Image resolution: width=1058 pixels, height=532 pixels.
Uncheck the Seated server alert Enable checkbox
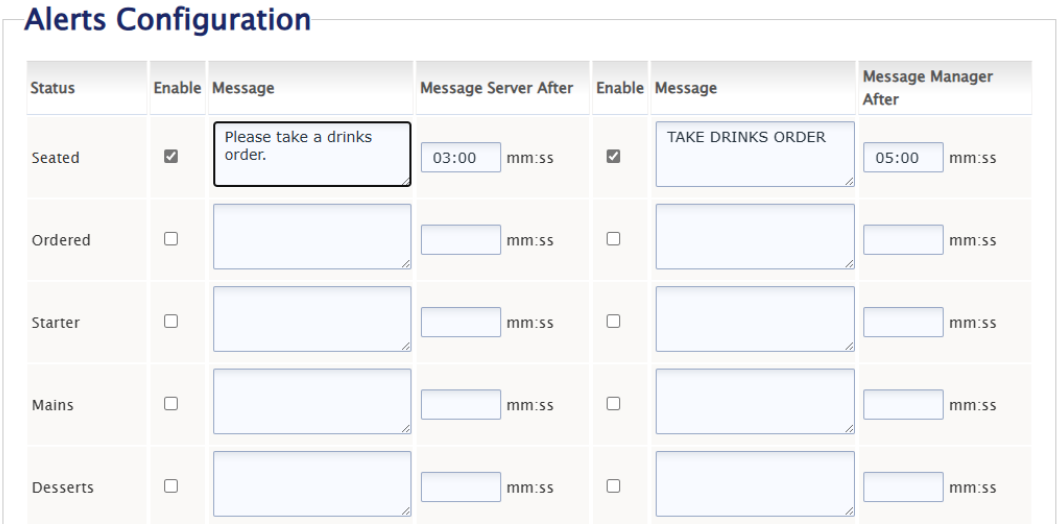170,157
